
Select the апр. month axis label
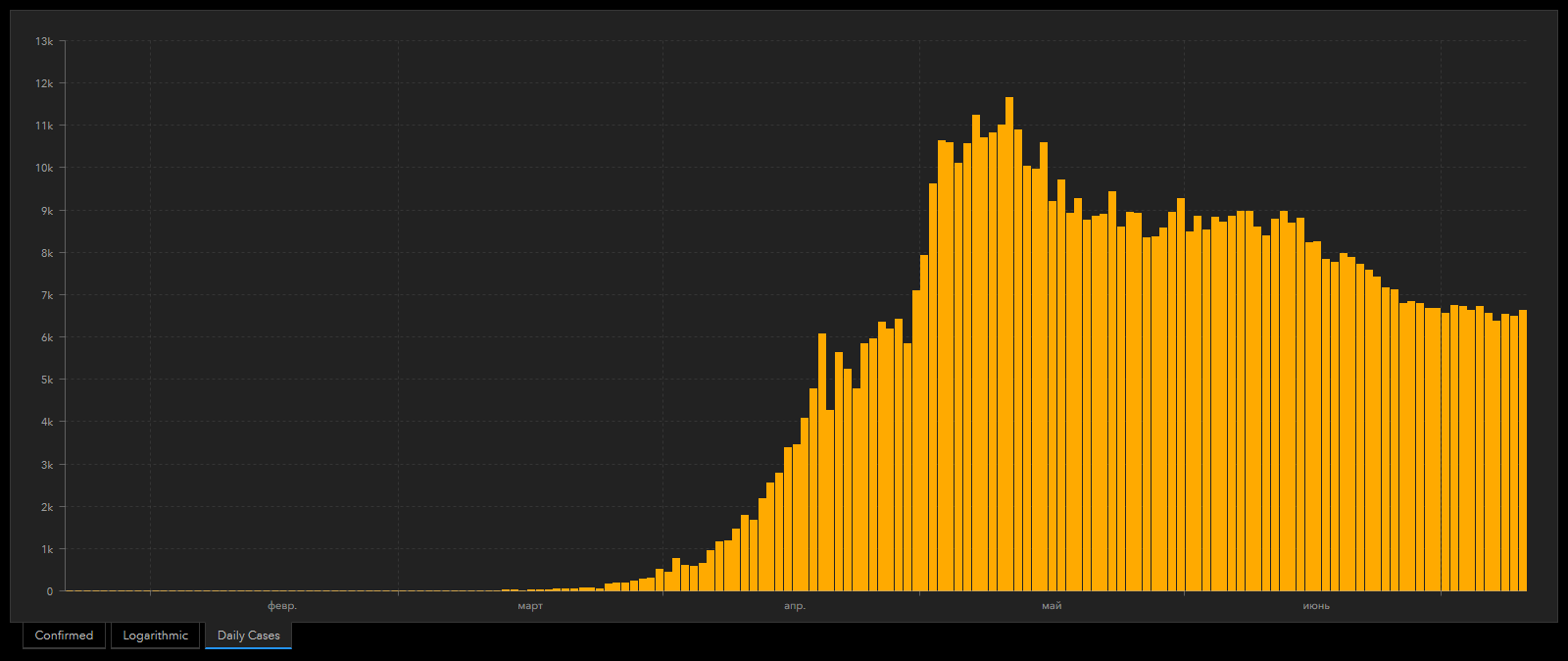pyautogui.click(x=795, y=606)
